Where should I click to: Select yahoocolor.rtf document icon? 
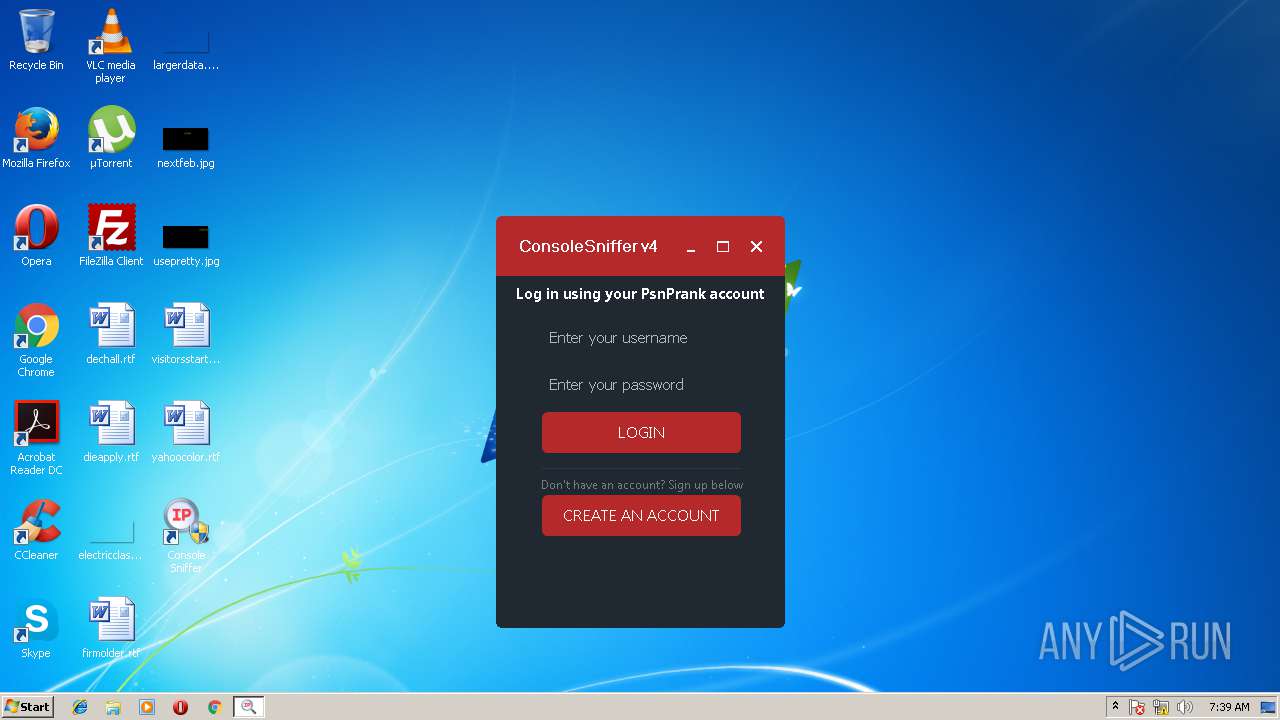tap(186, 432)
